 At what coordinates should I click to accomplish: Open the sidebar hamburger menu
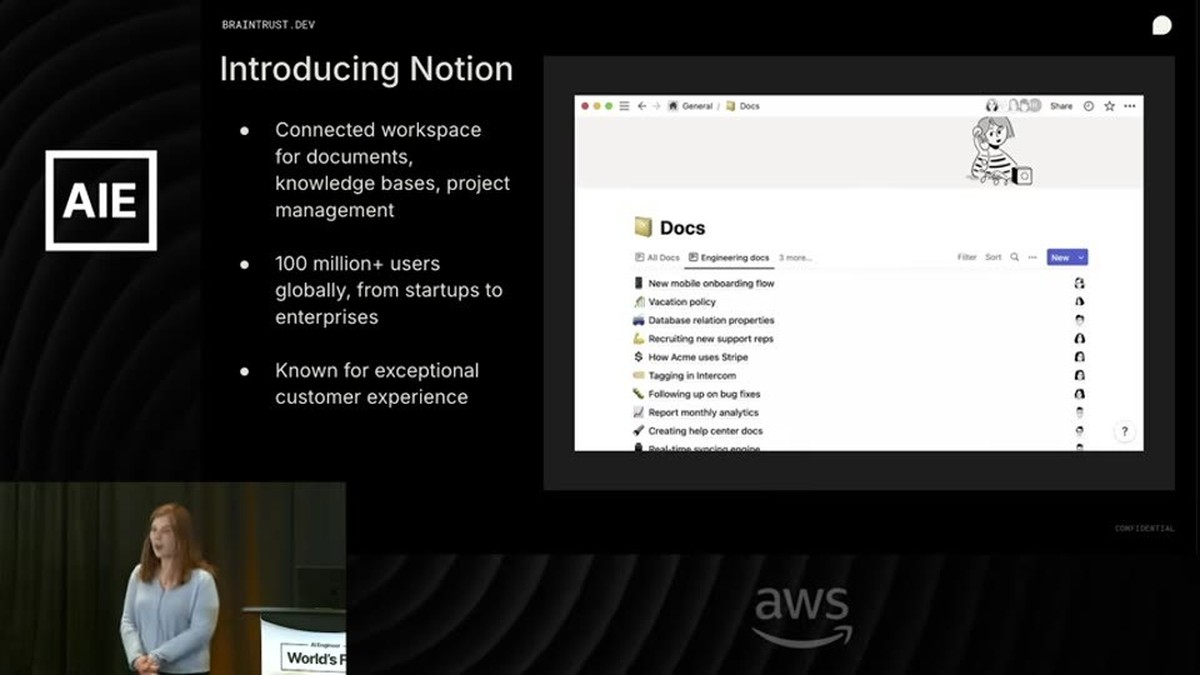(x=624, y=106)
